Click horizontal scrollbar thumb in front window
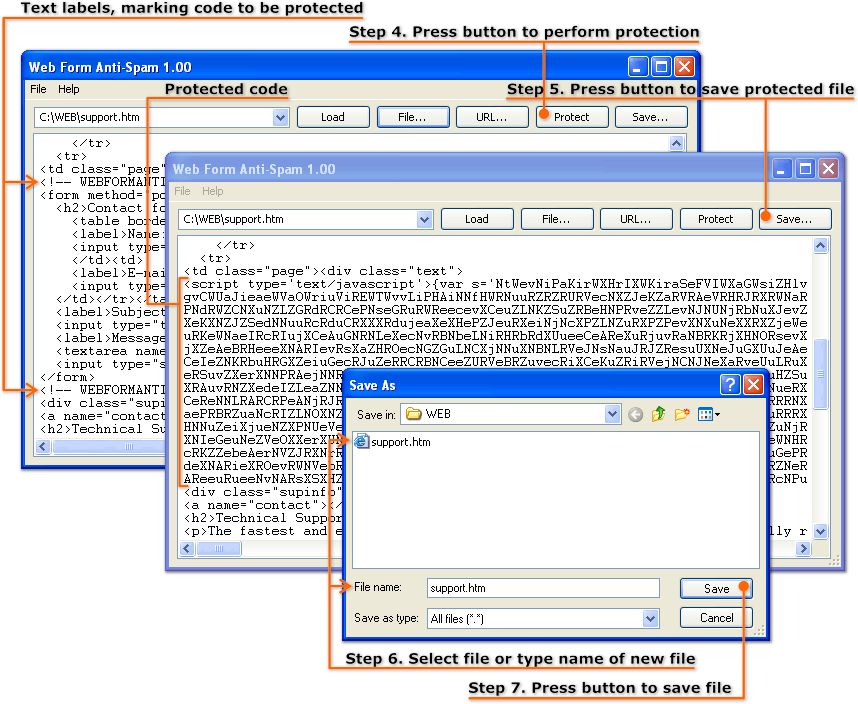The height and width of the screenshot is (704, 858). (x=219, y=548)
